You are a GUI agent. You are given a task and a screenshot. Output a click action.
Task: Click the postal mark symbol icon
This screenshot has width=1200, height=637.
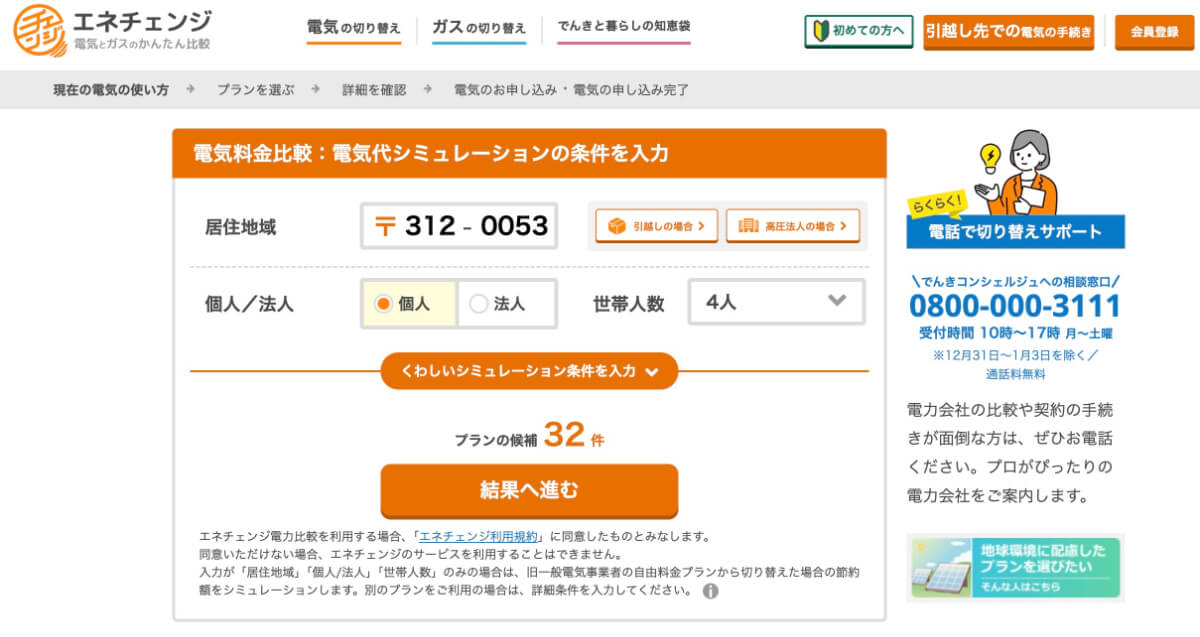(x=385, y=226)
